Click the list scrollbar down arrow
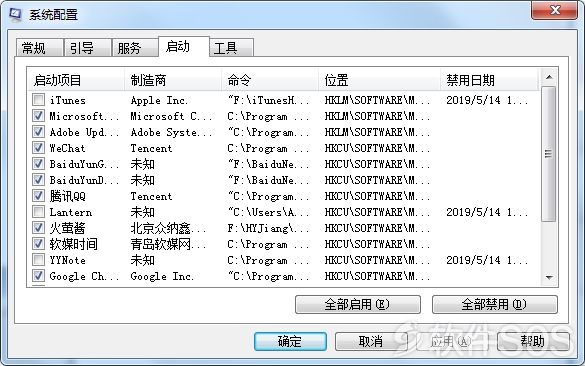 [x=549, y=277]
